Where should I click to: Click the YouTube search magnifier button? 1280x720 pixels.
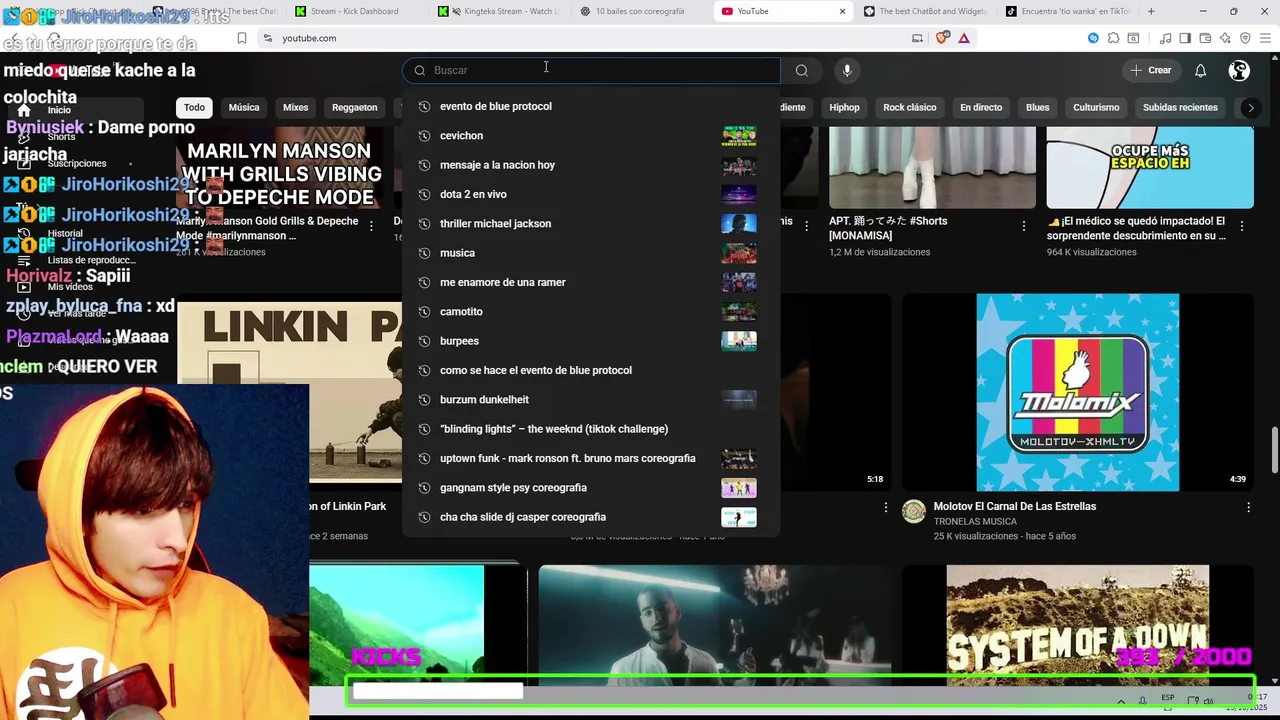(801, 70)
